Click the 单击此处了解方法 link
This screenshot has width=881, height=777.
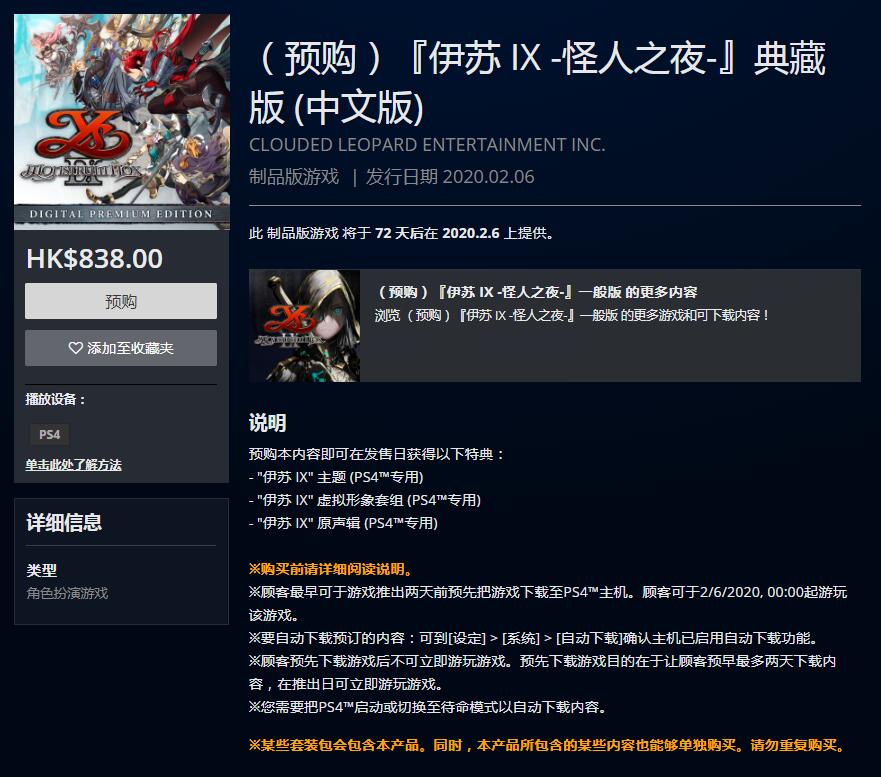coord(73,465)
